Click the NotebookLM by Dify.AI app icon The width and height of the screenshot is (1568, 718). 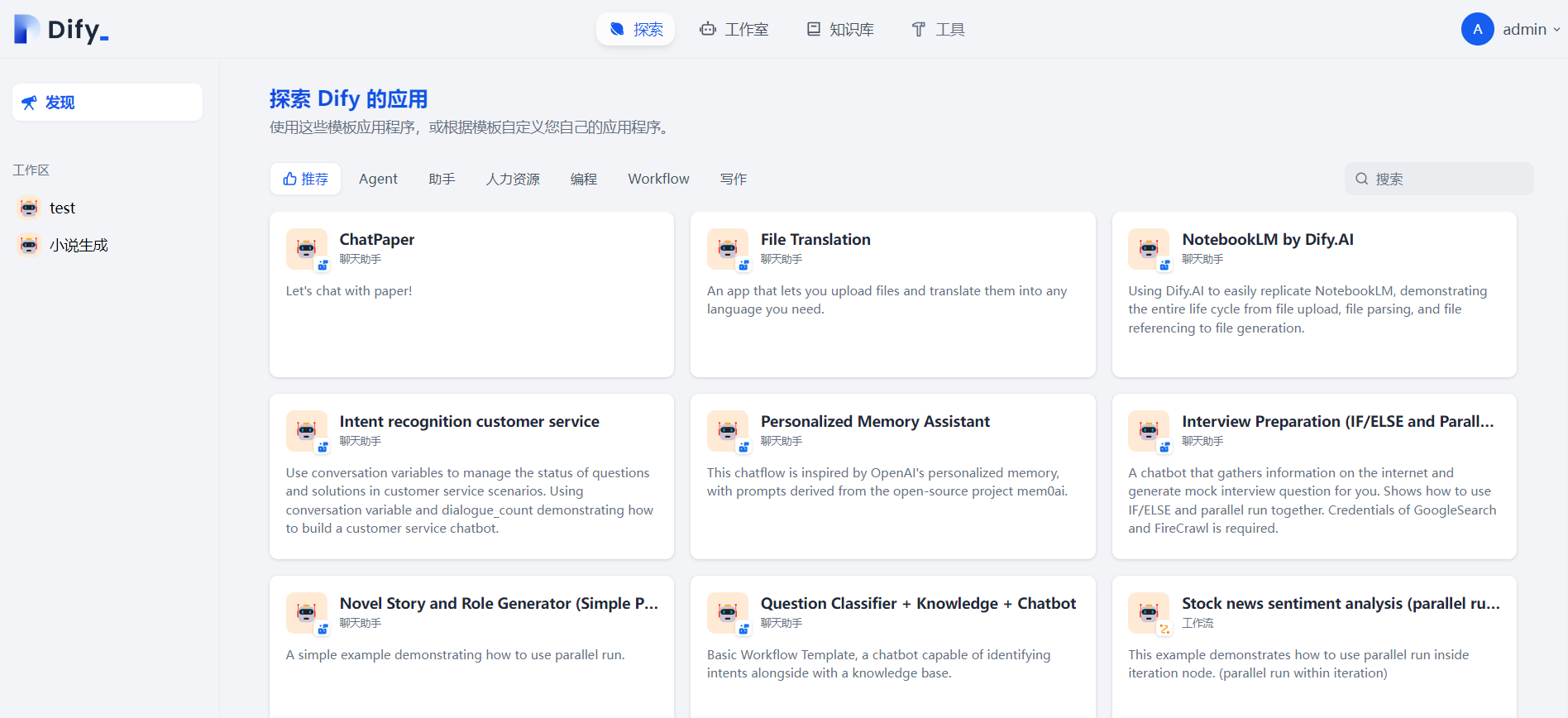pos(1148,248)
